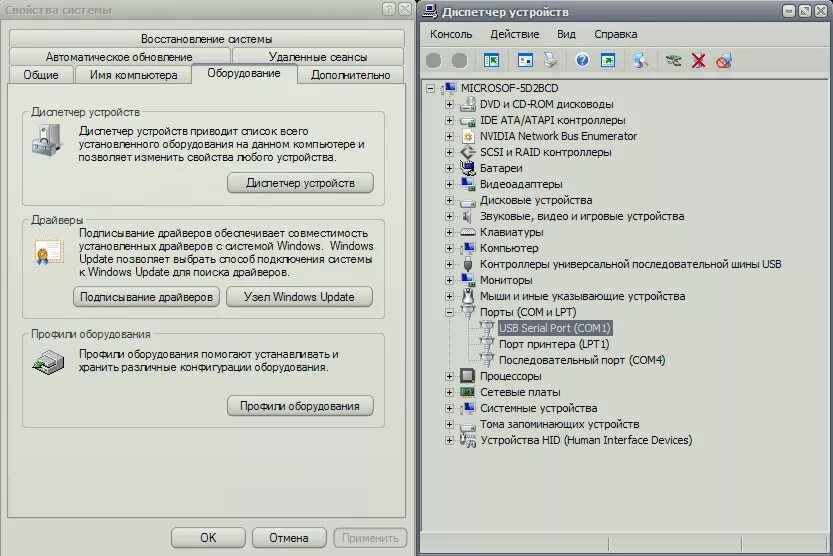The image size is (833, 556).
Task: Open the Действие menu
Action: [515, 34]
